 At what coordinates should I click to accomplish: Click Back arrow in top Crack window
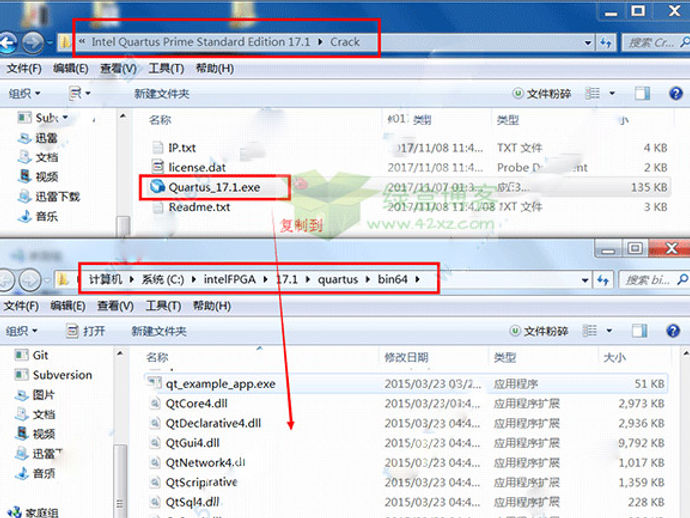click(8, 43)
